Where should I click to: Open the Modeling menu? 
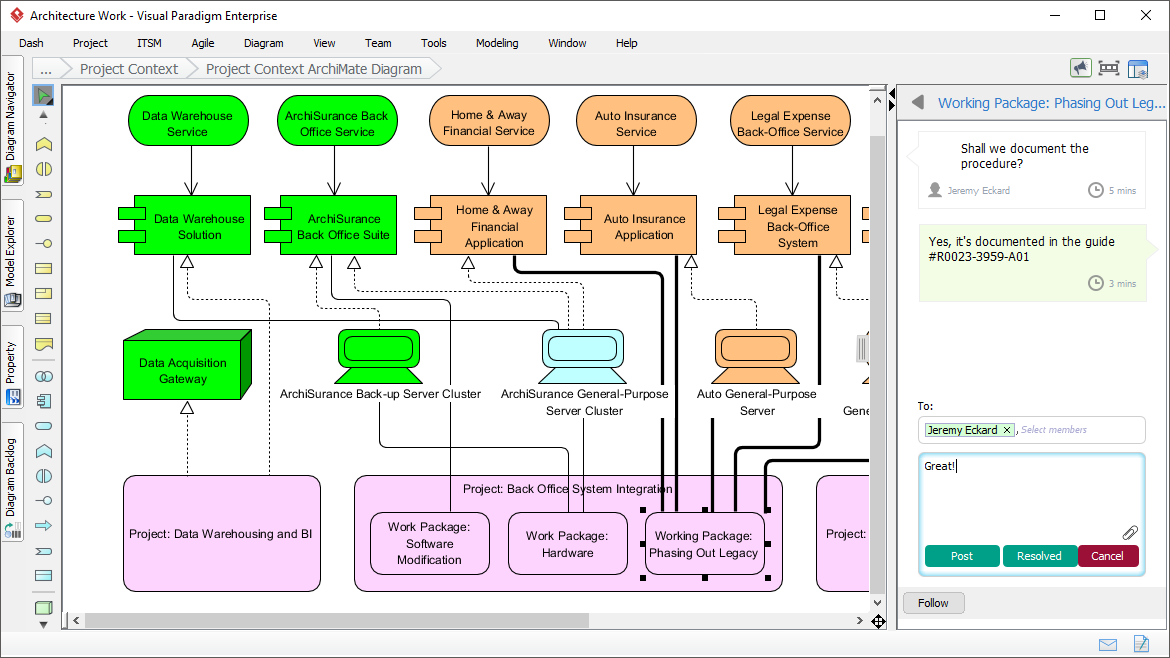click(x=497, y=43)
